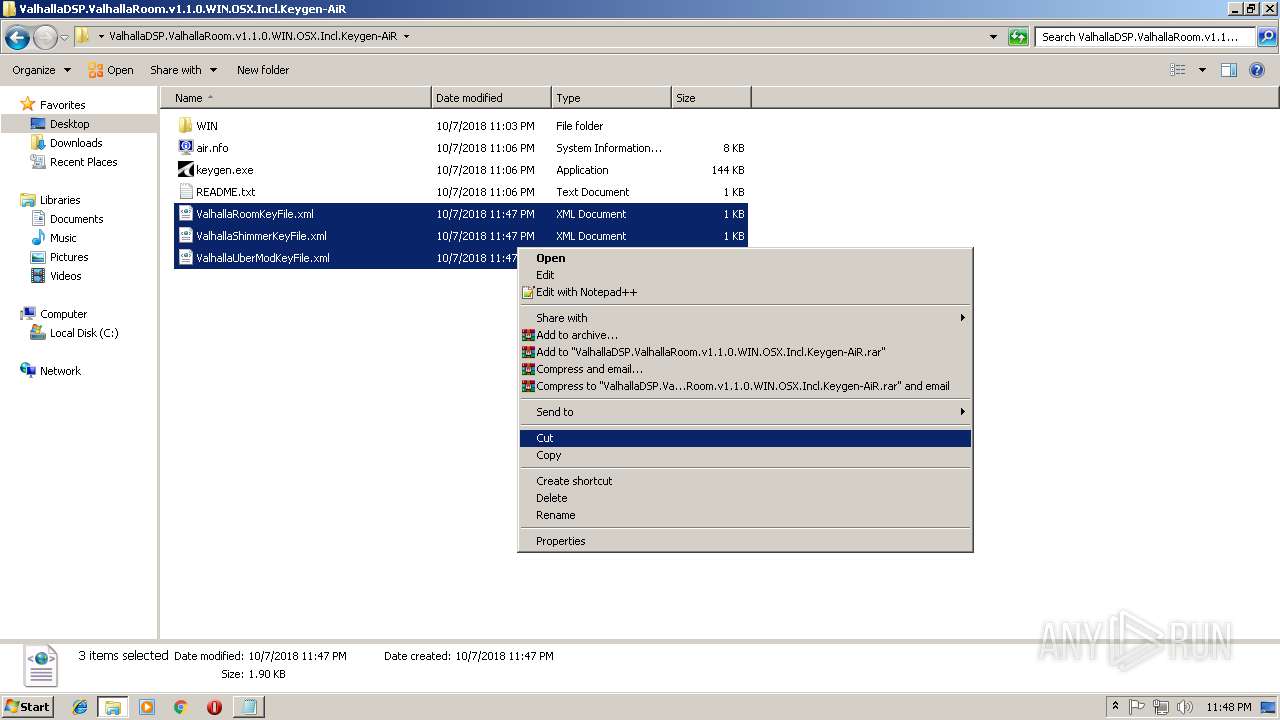
Task: Choose Rename in the context menu
Action: pos(745,515)
